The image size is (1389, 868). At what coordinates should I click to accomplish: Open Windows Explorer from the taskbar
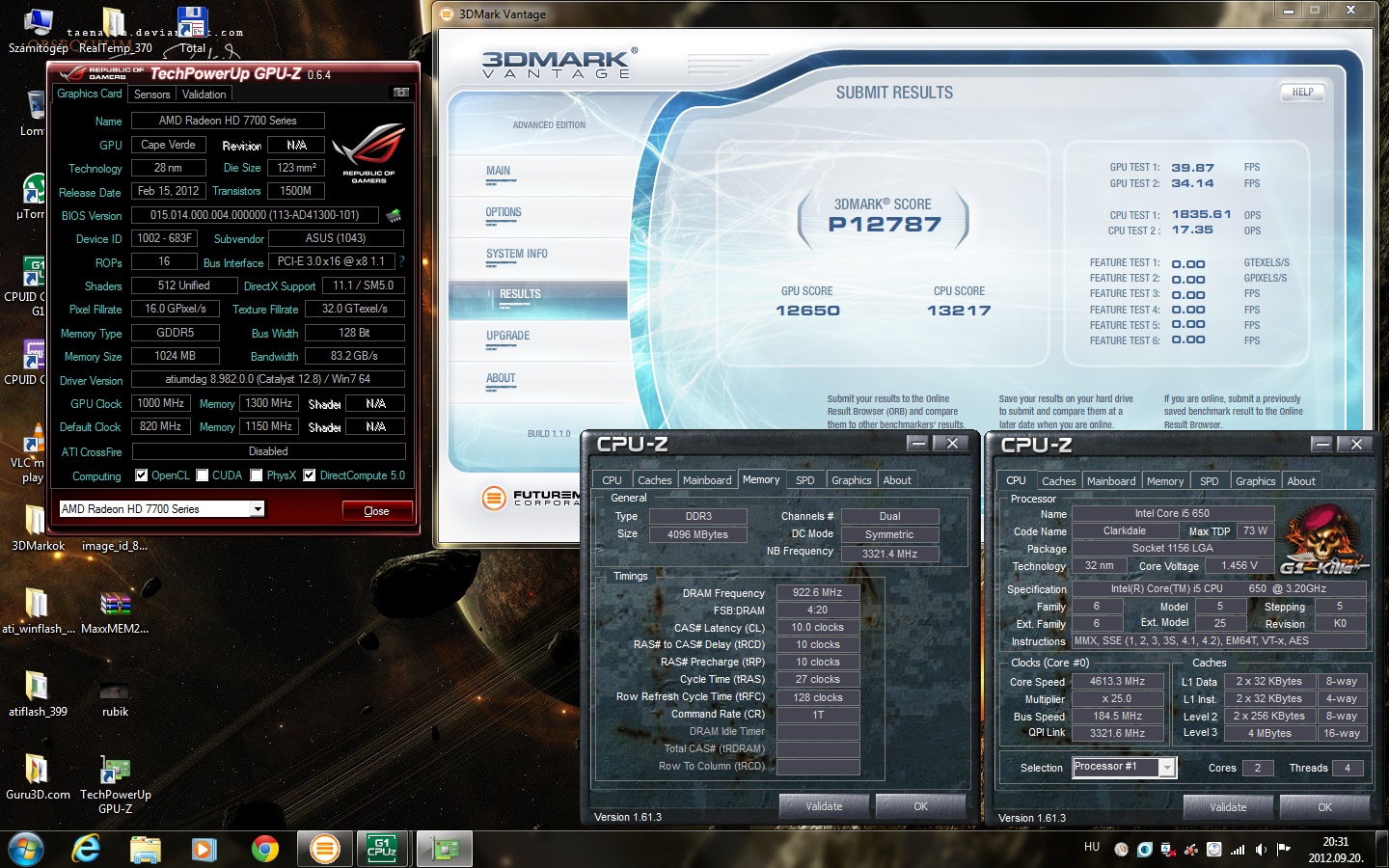146,849
